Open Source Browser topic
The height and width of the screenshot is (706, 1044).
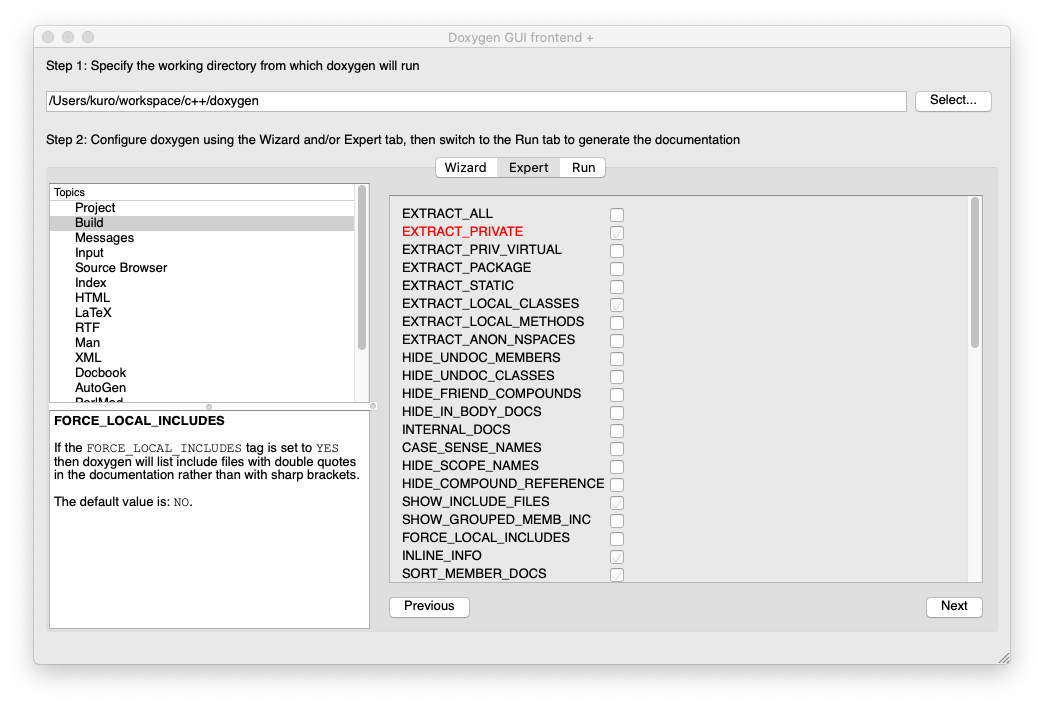click(202, 268)
